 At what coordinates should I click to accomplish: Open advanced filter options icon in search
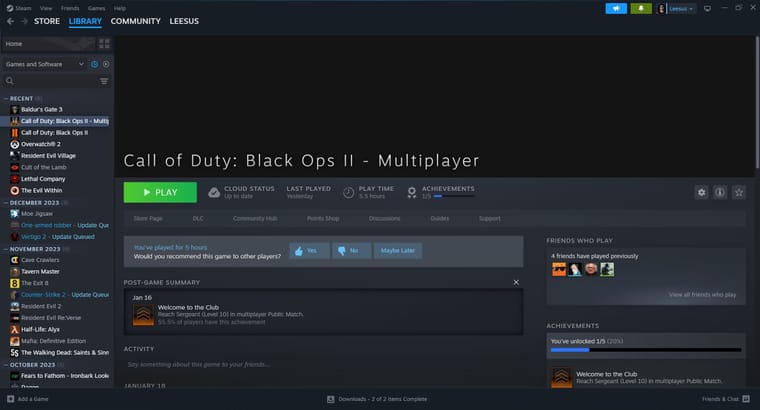[104, 81]
